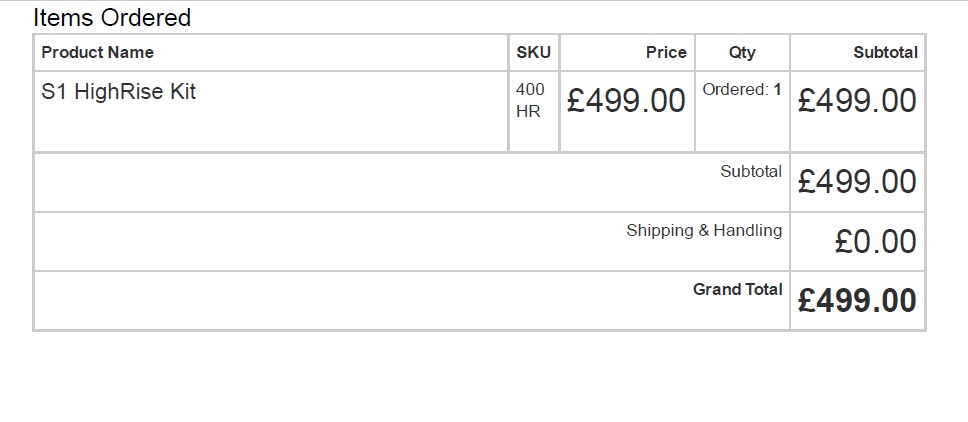Viewport: 968px width, 422px height.
Task: Click the number 1 in Ordered quantity
Action: (777, 89)
